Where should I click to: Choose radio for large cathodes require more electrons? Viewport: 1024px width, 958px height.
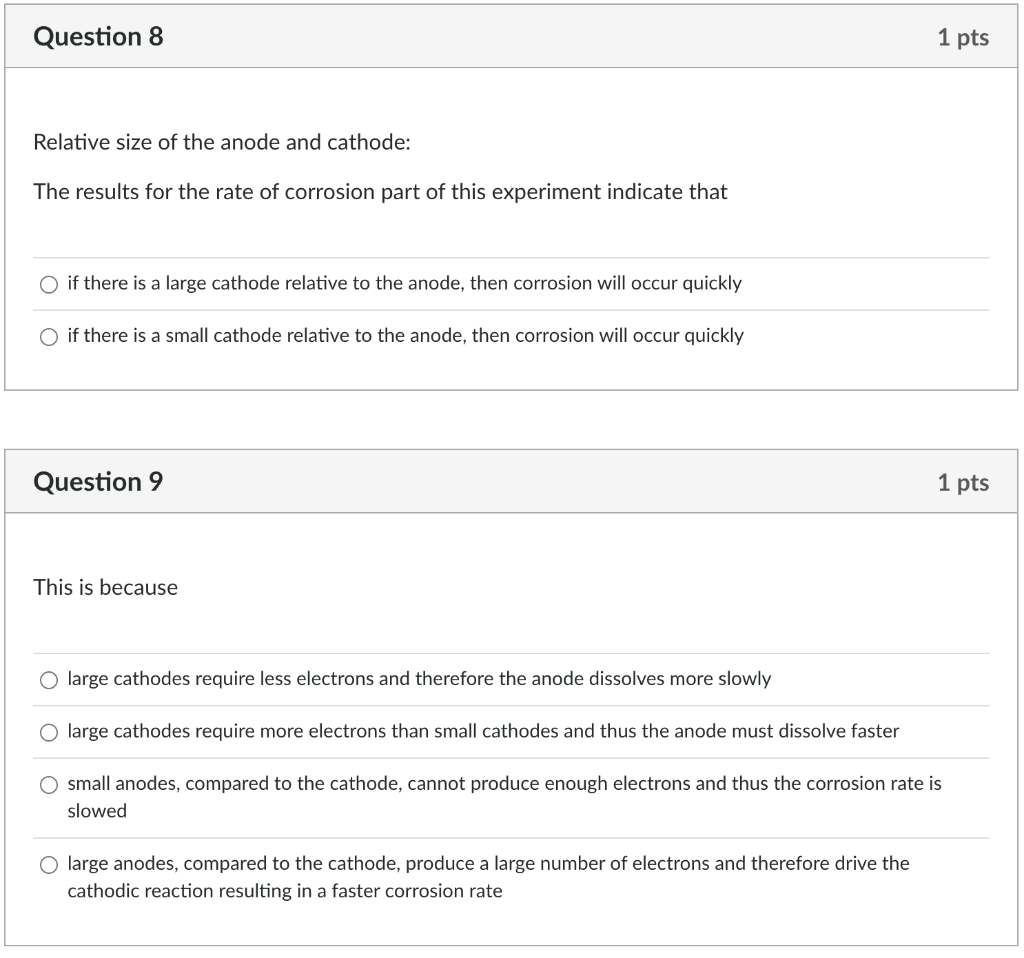tap(49, 733)
